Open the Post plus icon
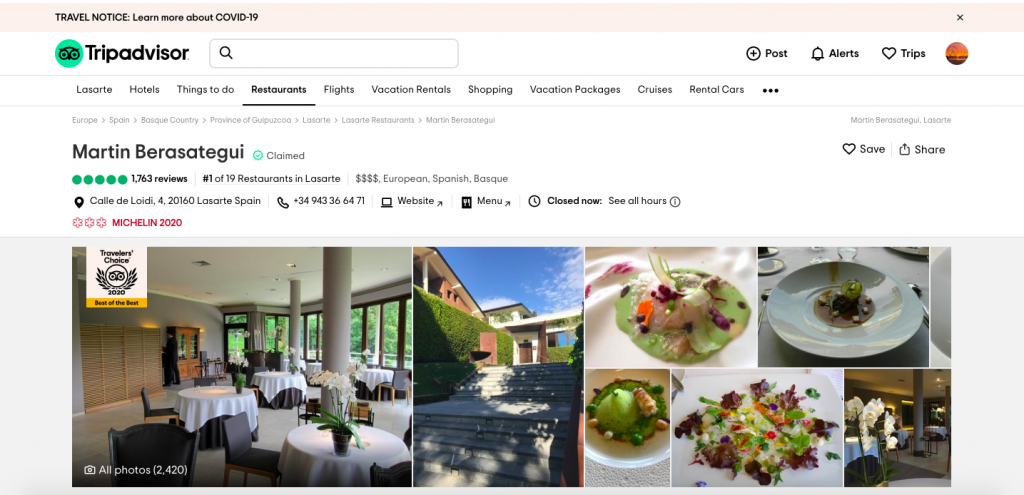 coord(753,54)
